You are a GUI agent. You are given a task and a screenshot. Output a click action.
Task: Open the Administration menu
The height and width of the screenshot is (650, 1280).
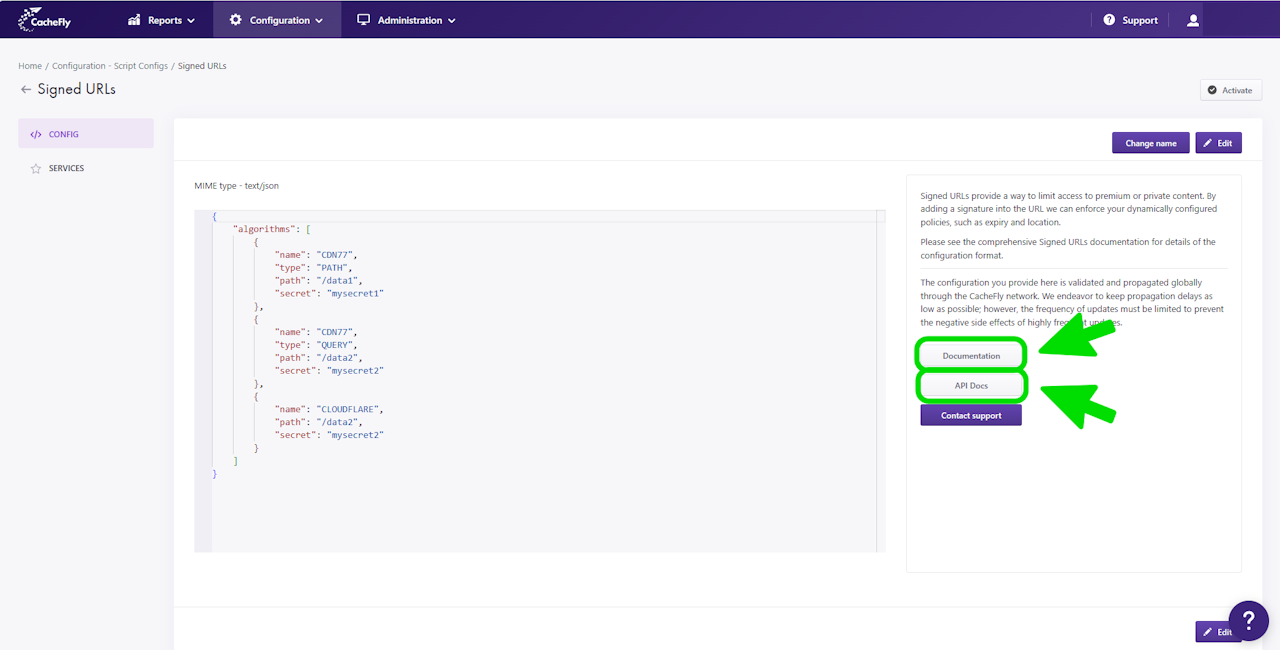tap(407, 20)
